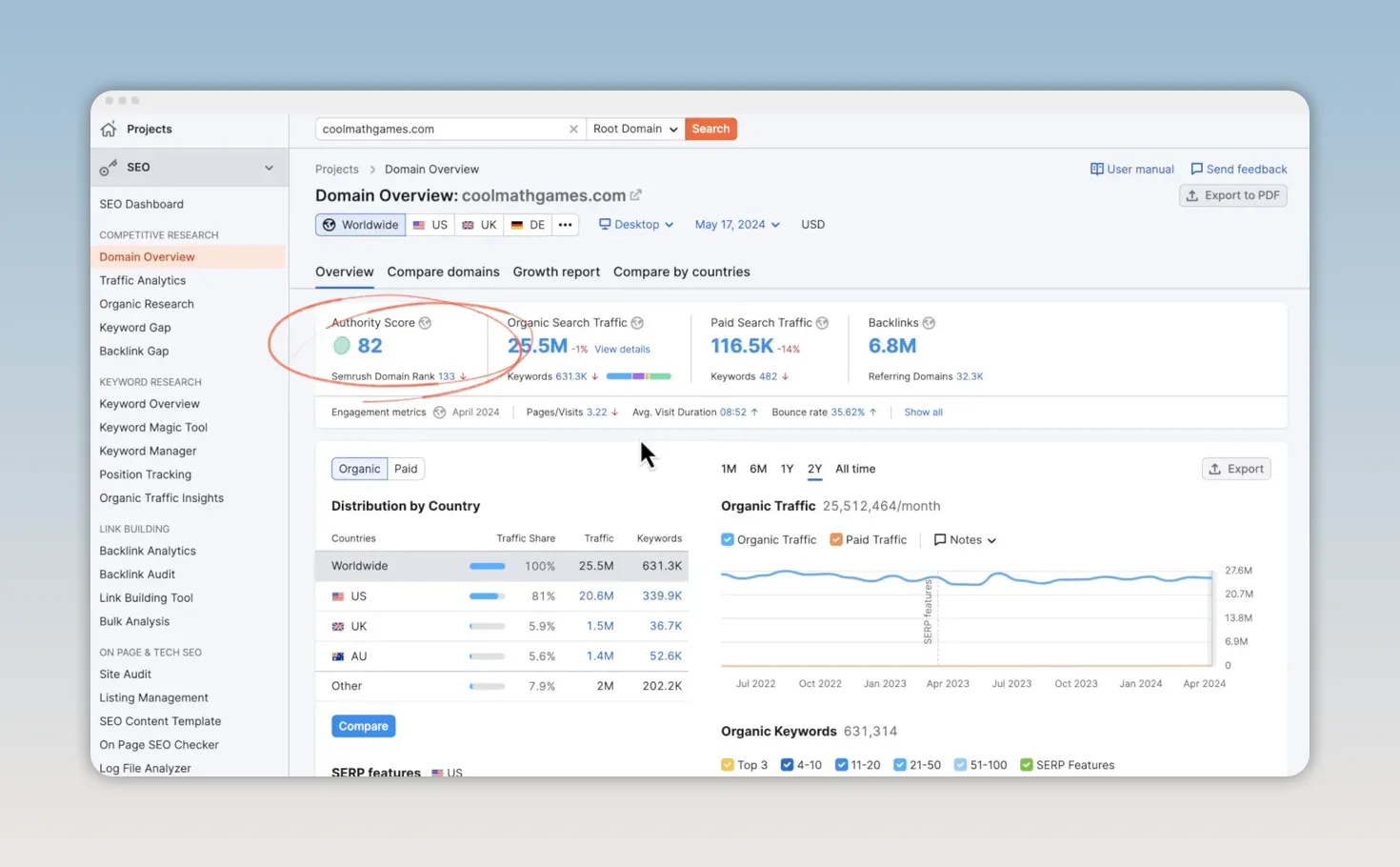
Task: Collapse the SEO sidebar section
Action: [269, 168]
